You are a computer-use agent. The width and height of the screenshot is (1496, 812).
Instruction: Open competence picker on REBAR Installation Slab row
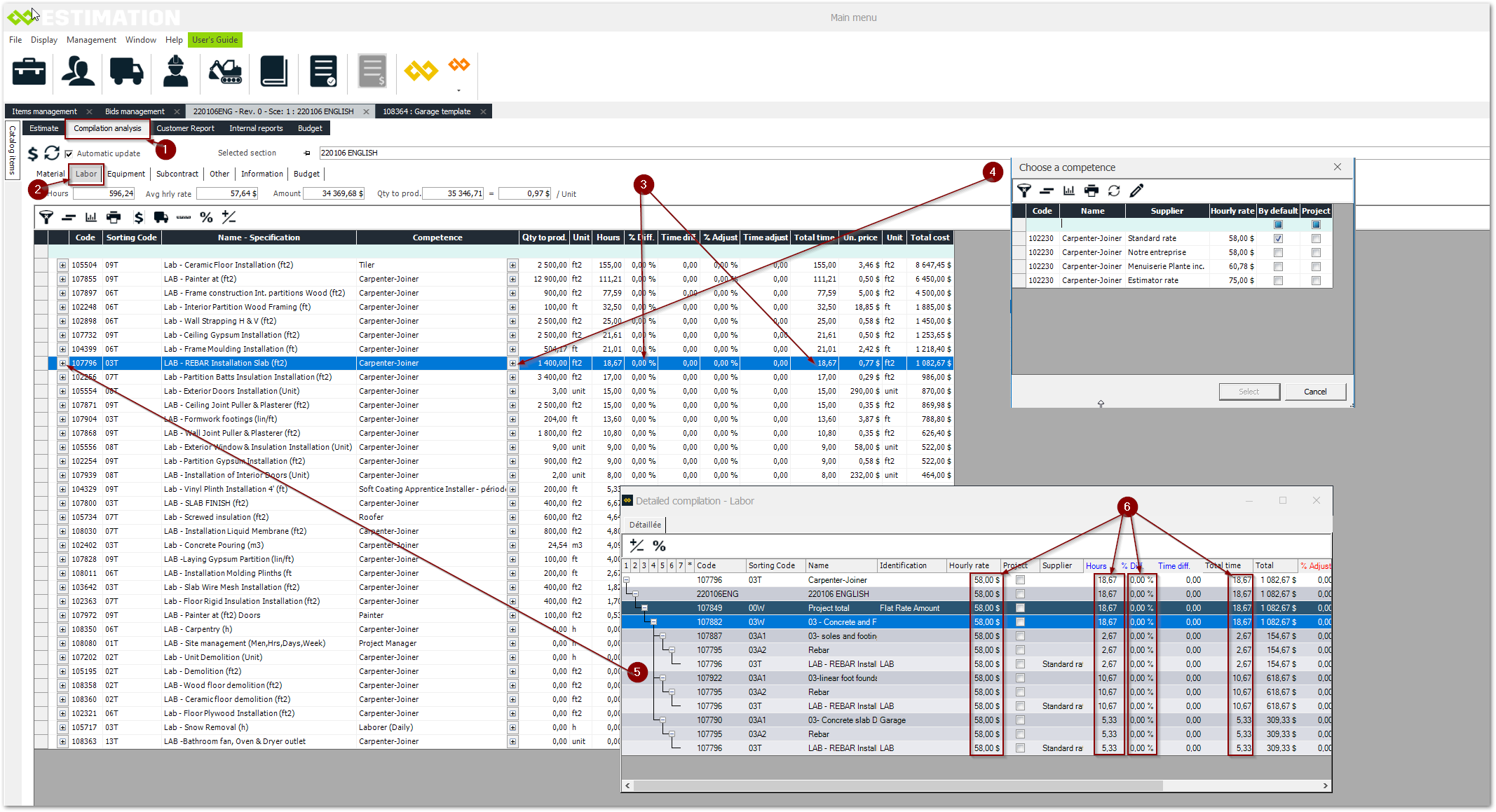[x=512, y=363]
